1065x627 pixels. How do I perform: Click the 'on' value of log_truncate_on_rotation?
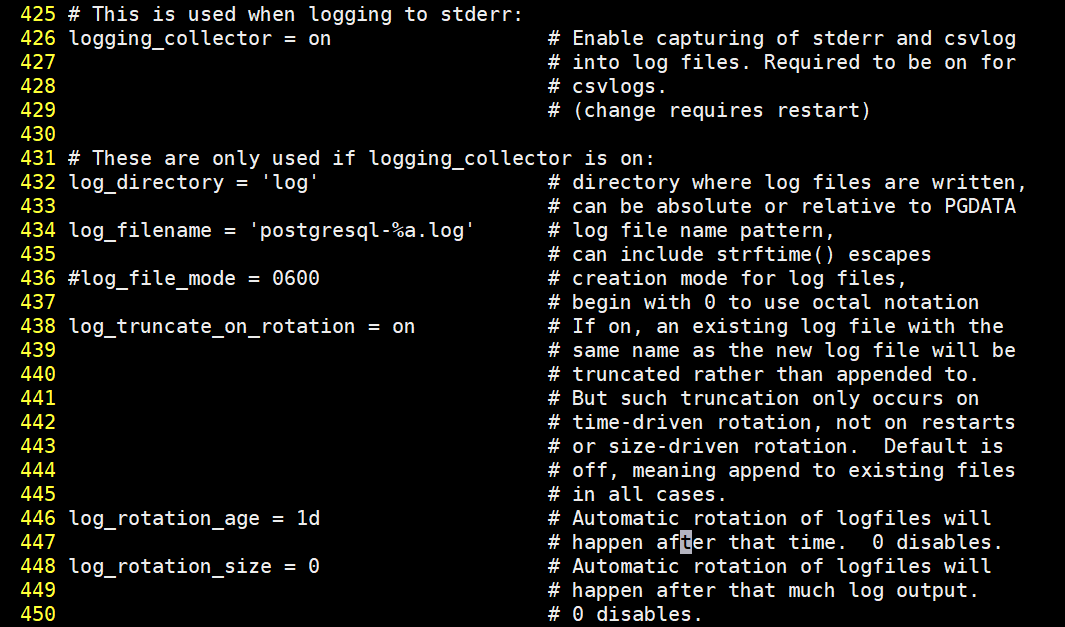(x=403, y=327)
